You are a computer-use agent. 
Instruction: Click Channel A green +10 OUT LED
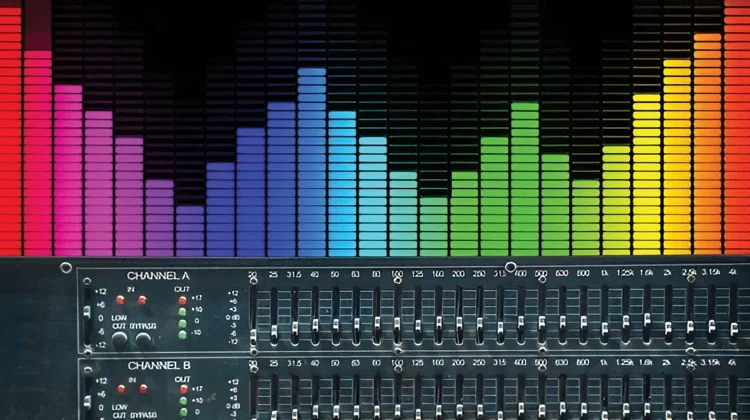coord(182,312)
